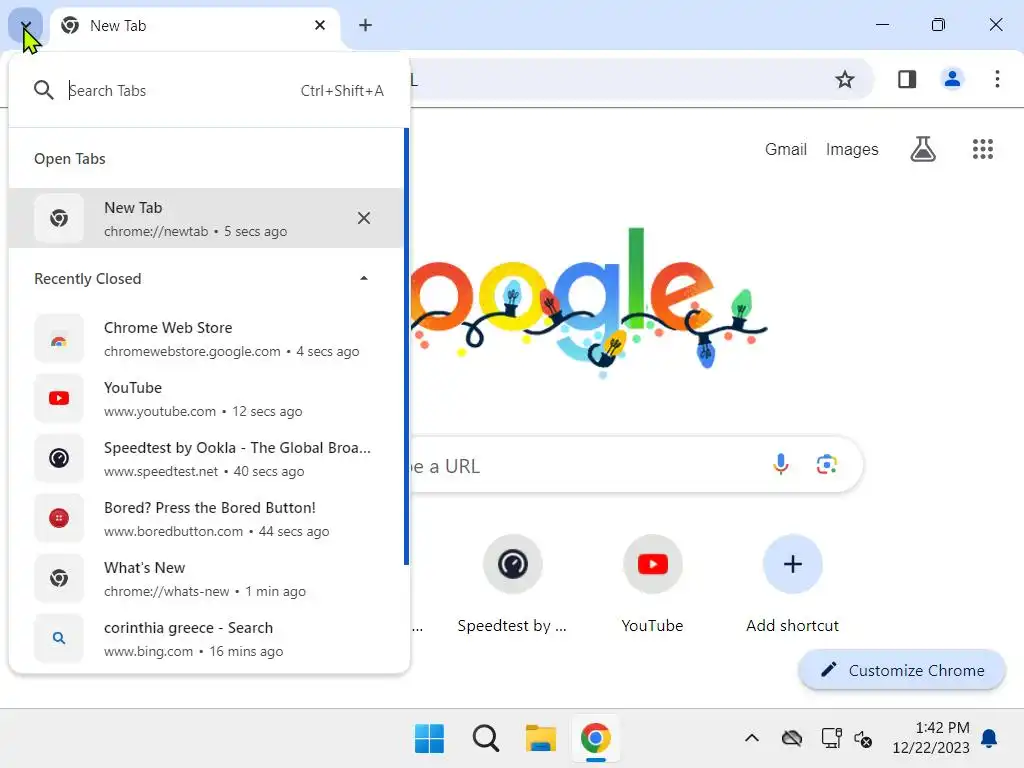Switch to New Tab in Open Tabs list
The image size is (1024, 768).
click(206, 218)
